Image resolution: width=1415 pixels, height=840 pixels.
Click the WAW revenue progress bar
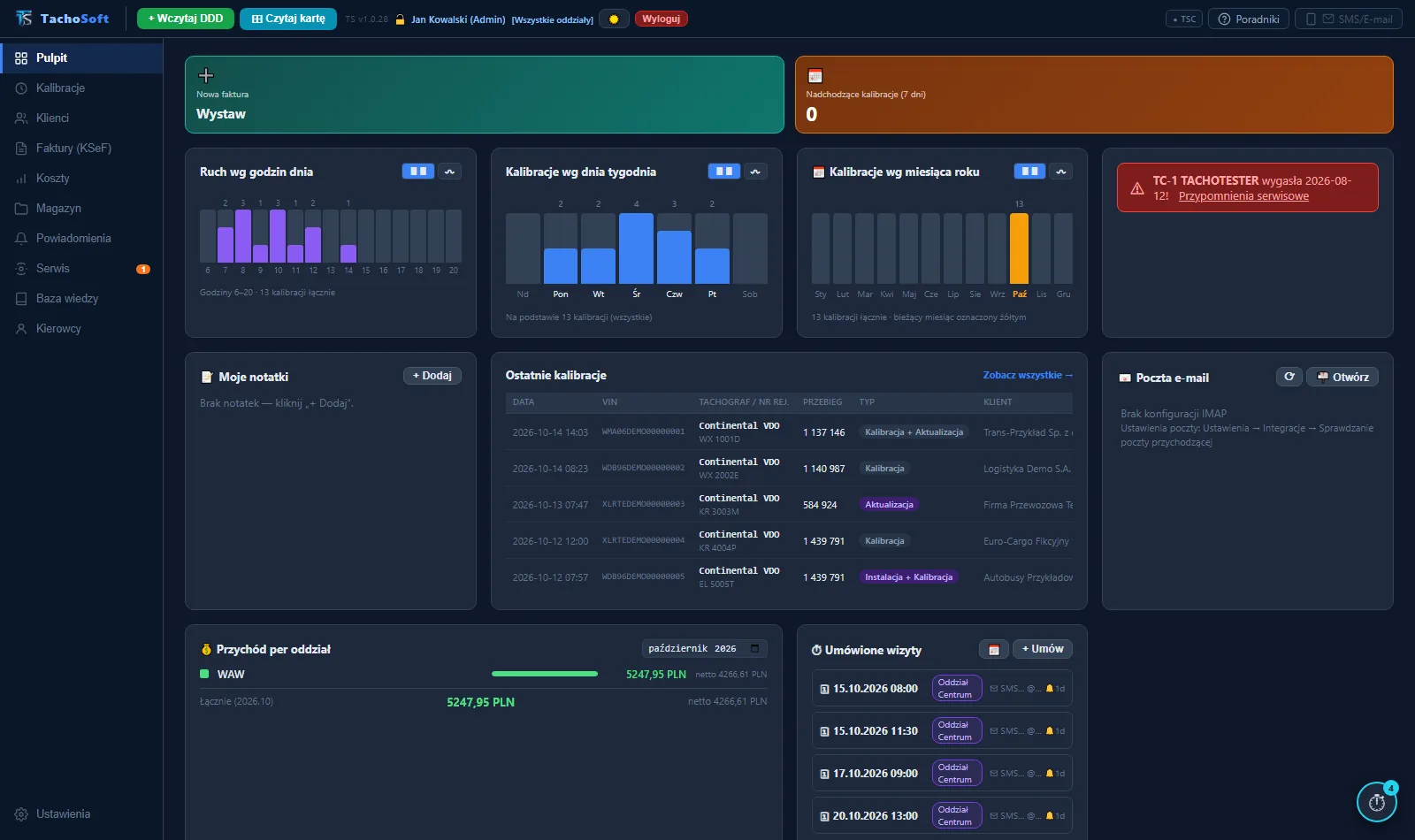coord(545,674)
